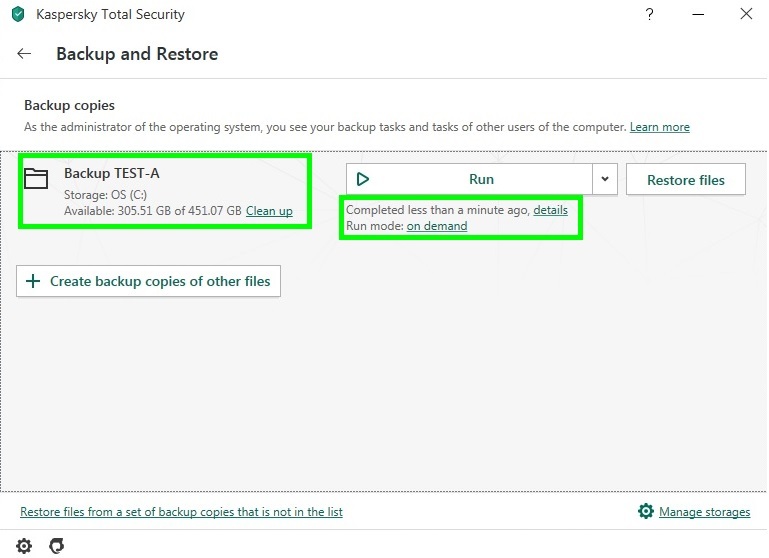Open the Learn more link

[x=659, y=127]
